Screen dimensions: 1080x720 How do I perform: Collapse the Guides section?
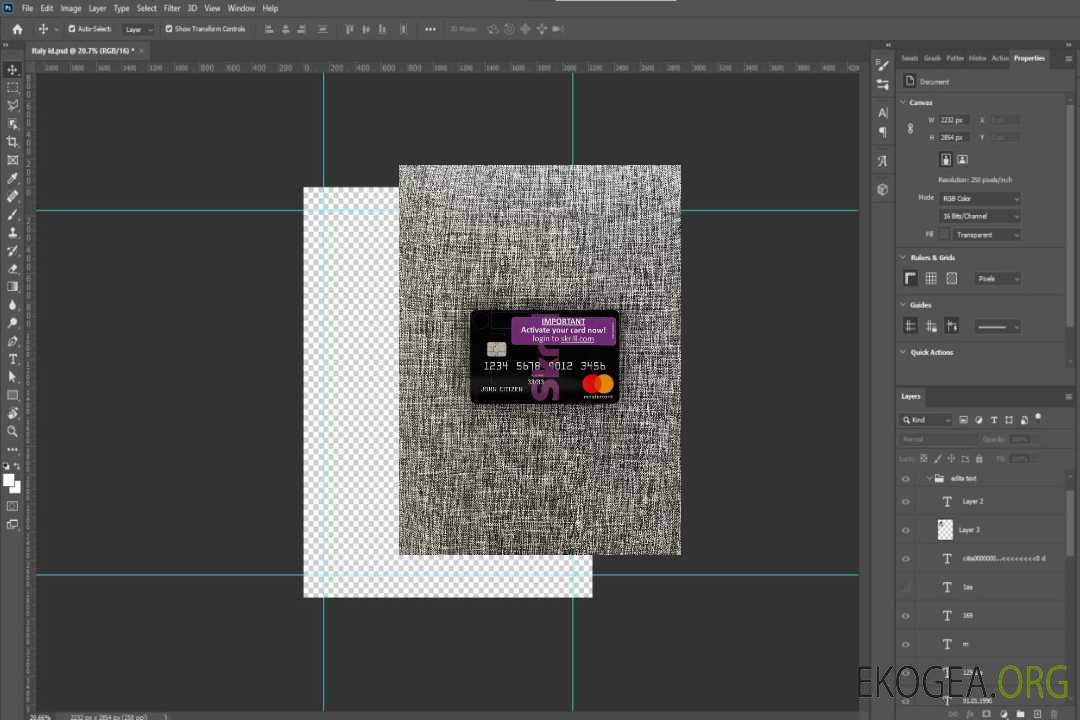tap(903, 305)
